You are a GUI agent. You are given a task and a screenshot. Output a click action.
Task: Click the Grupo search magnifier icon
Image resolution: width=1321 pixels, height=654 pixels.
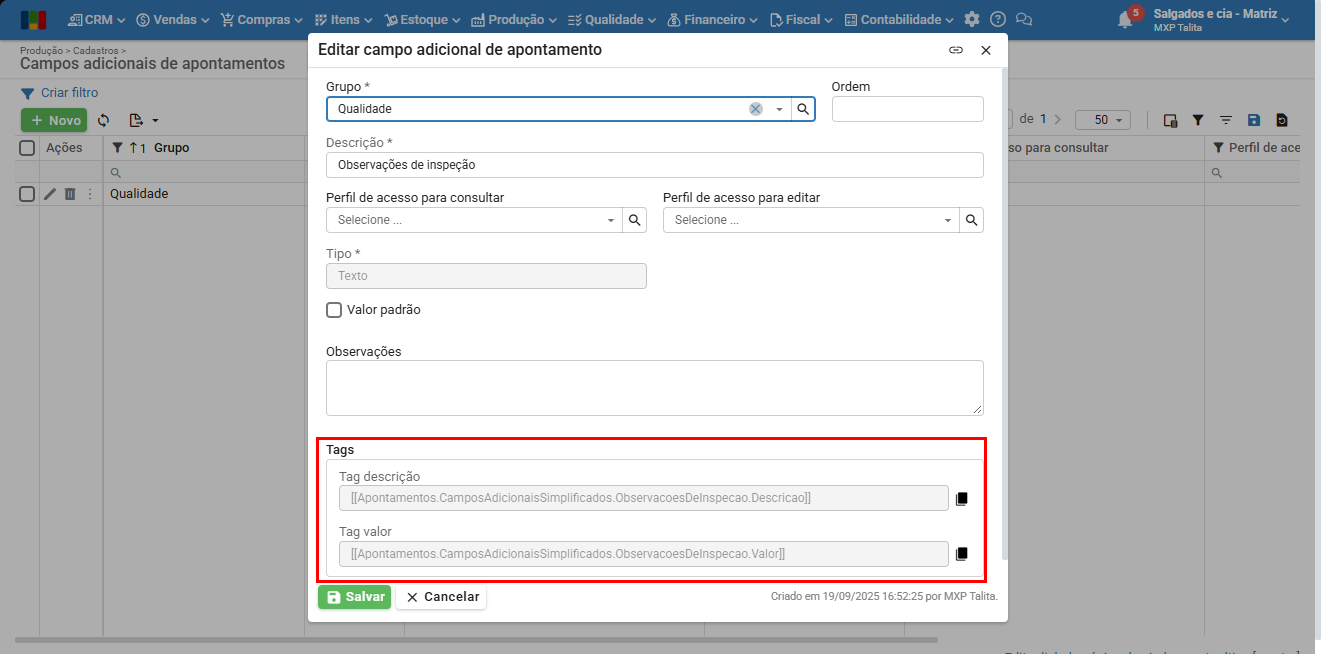pos(803,109)
